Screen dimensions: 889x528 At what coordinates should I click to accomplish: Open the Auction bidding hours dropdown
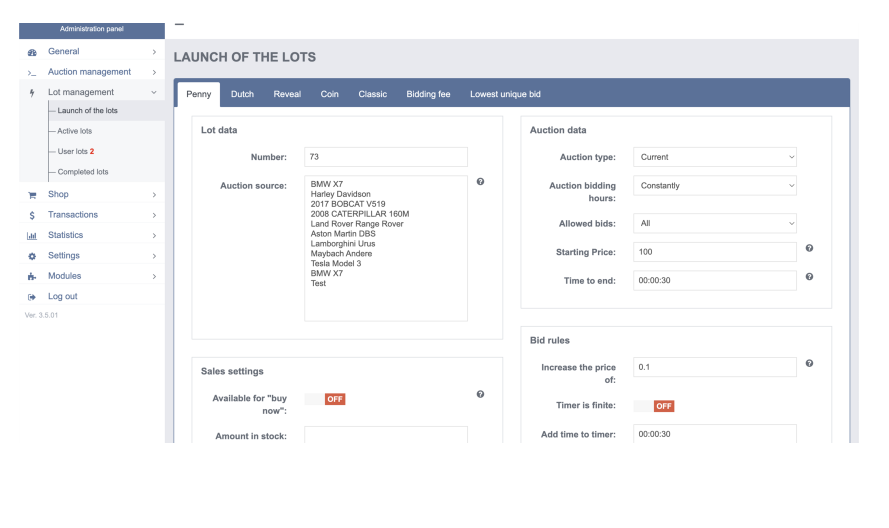pyautogui.click(x=714, y=185)
